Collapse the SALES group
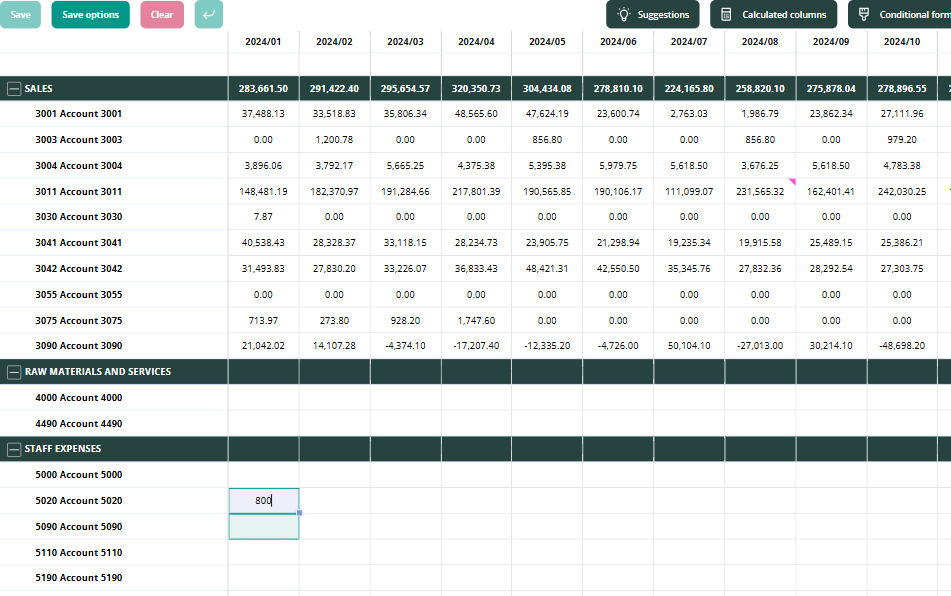Viewport: 951px width, 596px height. [x=14, y=89]
